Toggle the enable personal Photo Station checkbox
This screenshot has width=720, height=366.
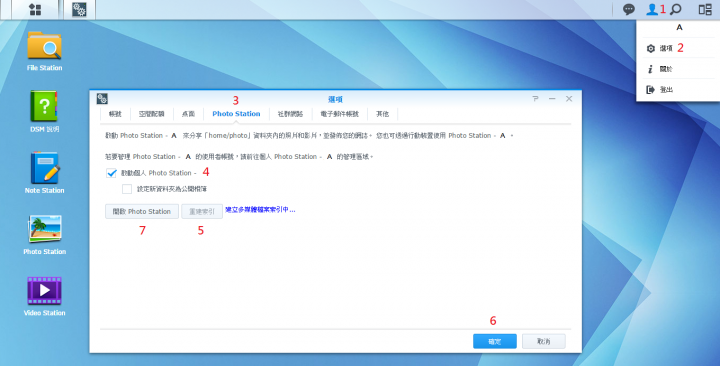(x=112, y=173)
